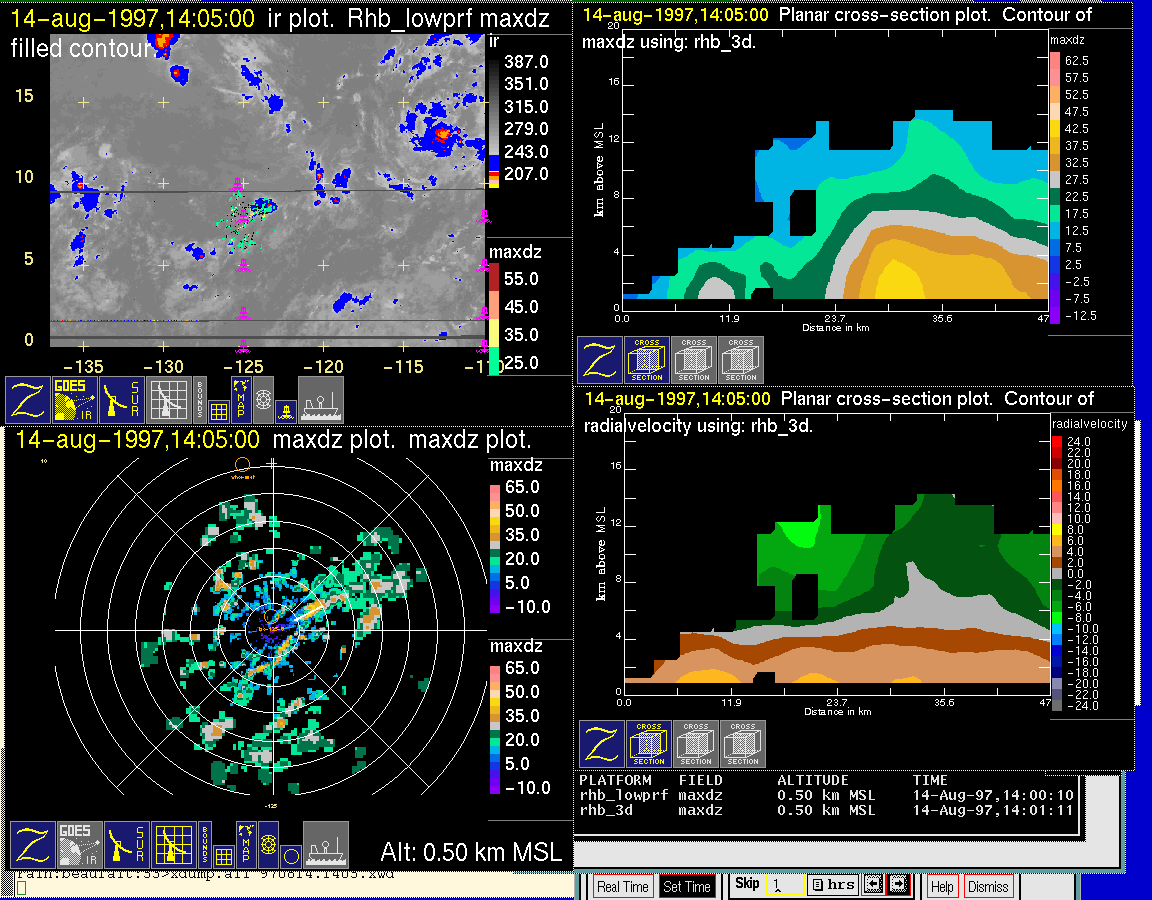
Task: Click the buoy icon in ir plot toolbar
Action: (285, 409)
